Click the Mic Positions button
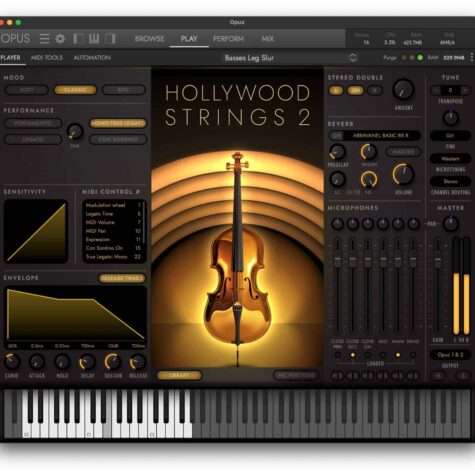Viewport: 475px width, 475px height. tap(296, 375)
